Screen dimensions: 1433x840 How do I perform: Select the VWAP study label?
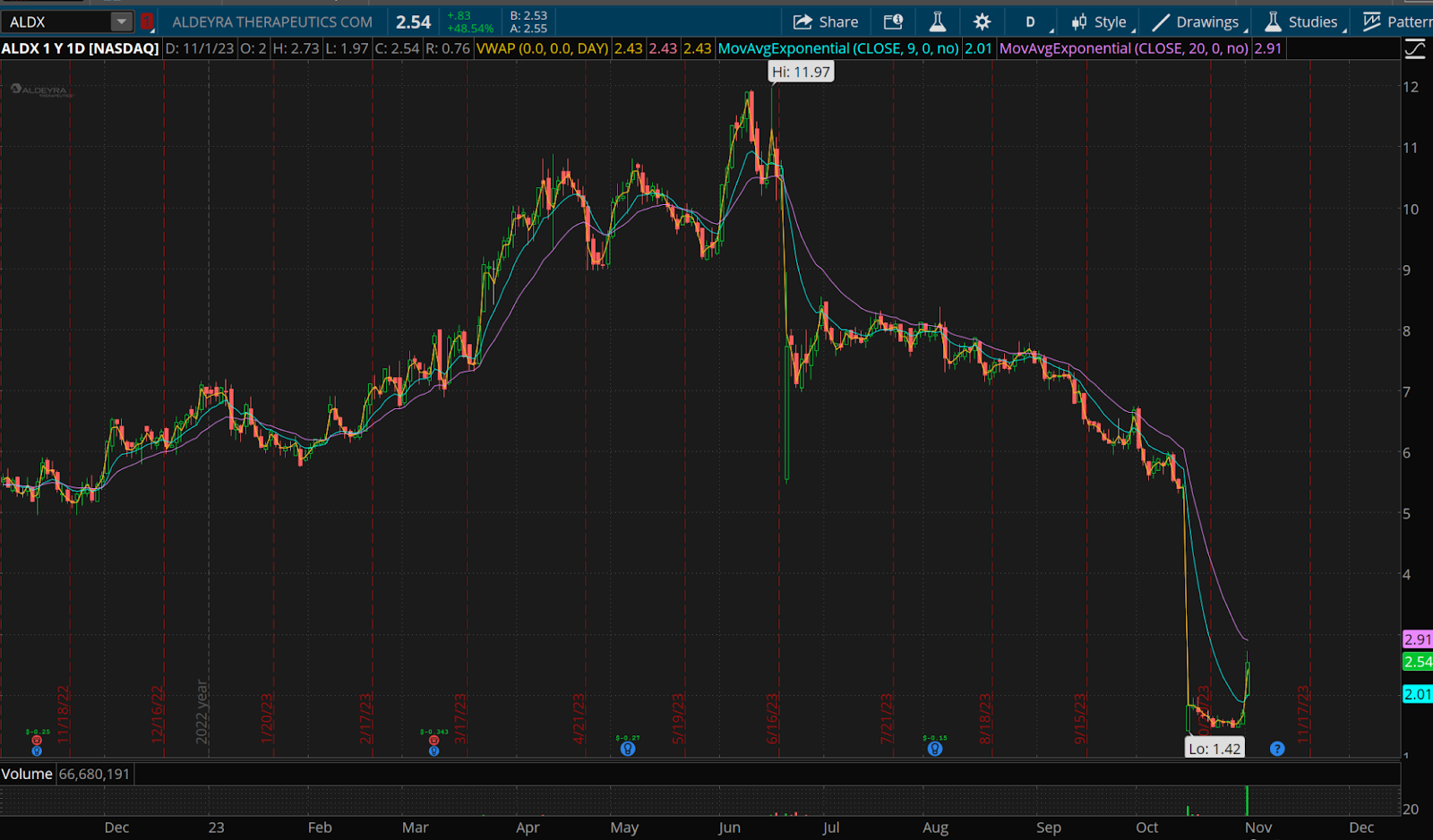tap(542, 48)
